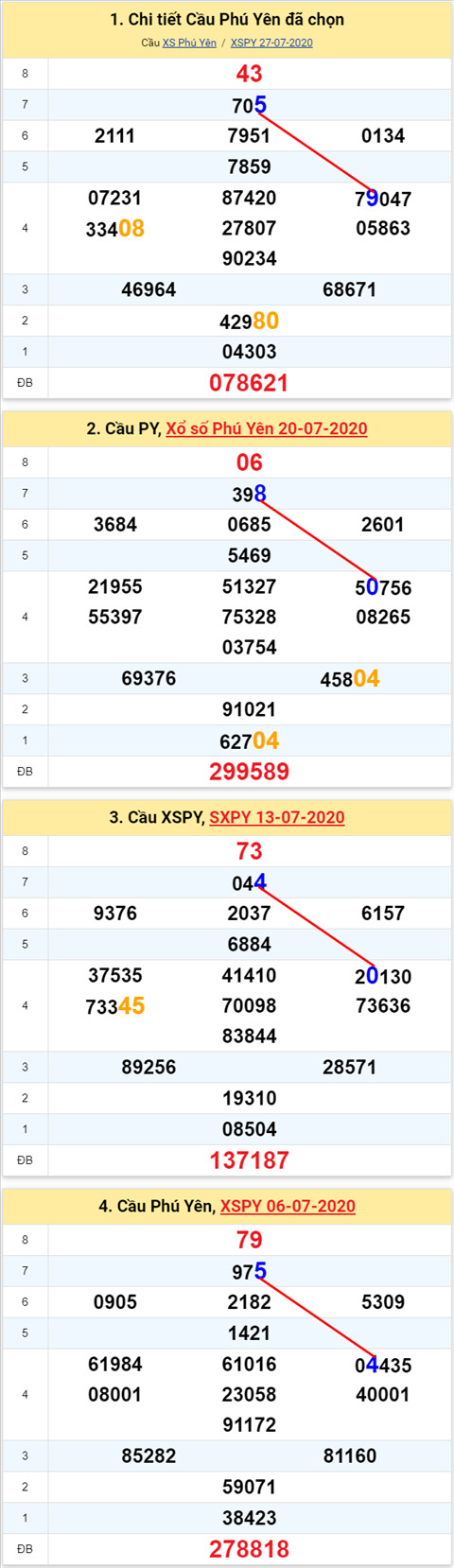Click prize eight value 73
Screen dimensions: 454x1568
point(249,851)
